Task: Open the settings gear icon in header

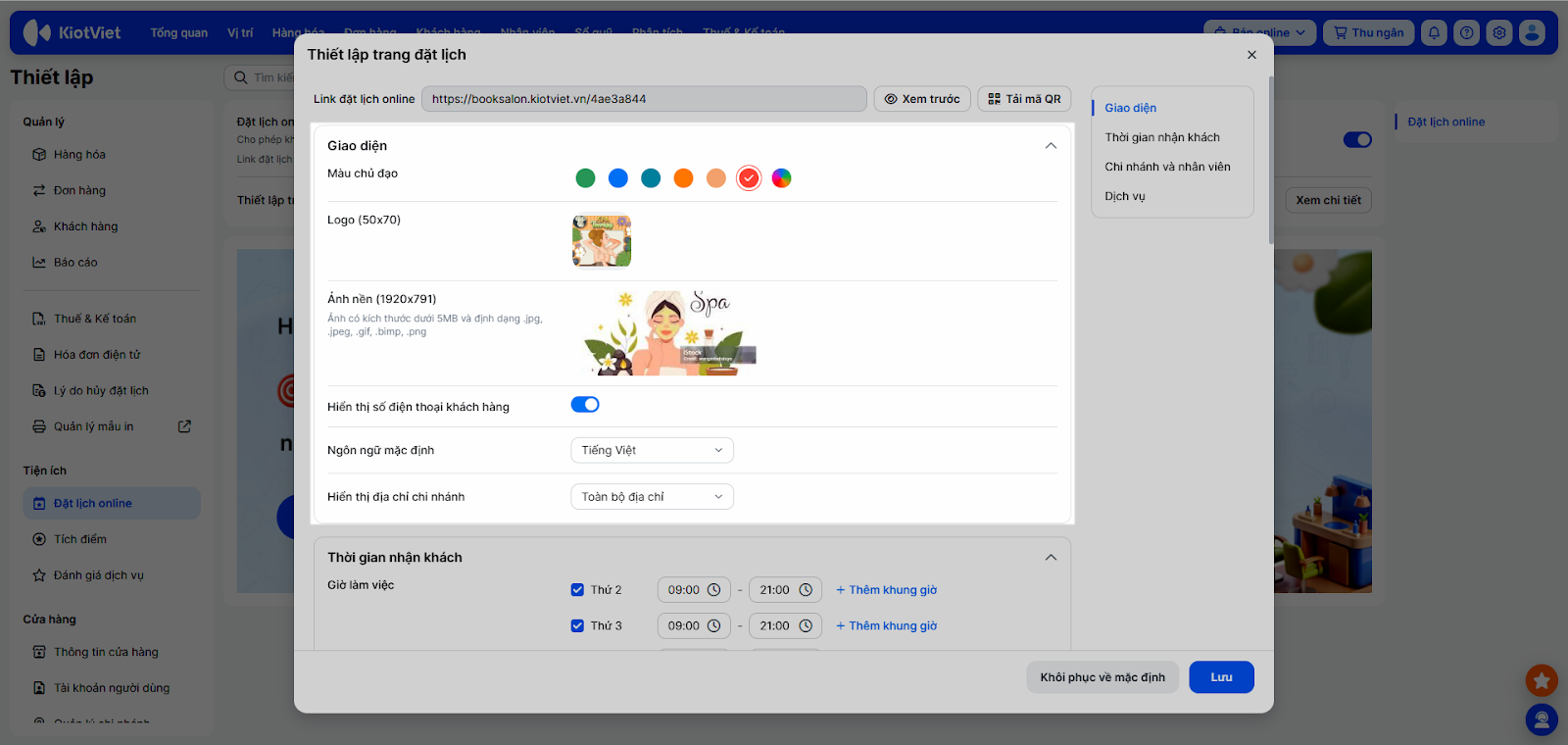Action: pyautogui.click(x=1499, y=32)
